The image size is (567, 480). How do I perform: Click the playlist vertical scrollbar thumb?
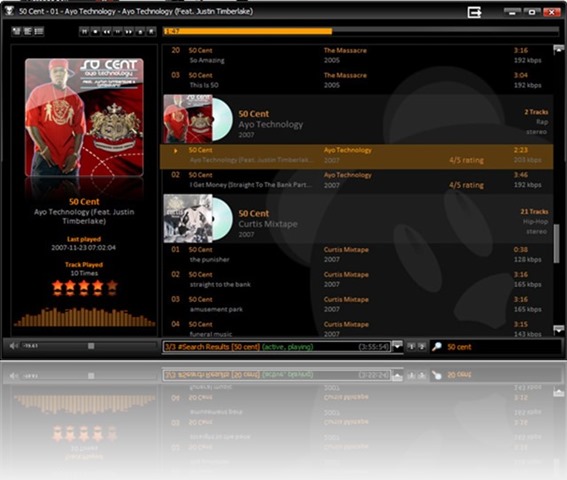click(557, 243)
